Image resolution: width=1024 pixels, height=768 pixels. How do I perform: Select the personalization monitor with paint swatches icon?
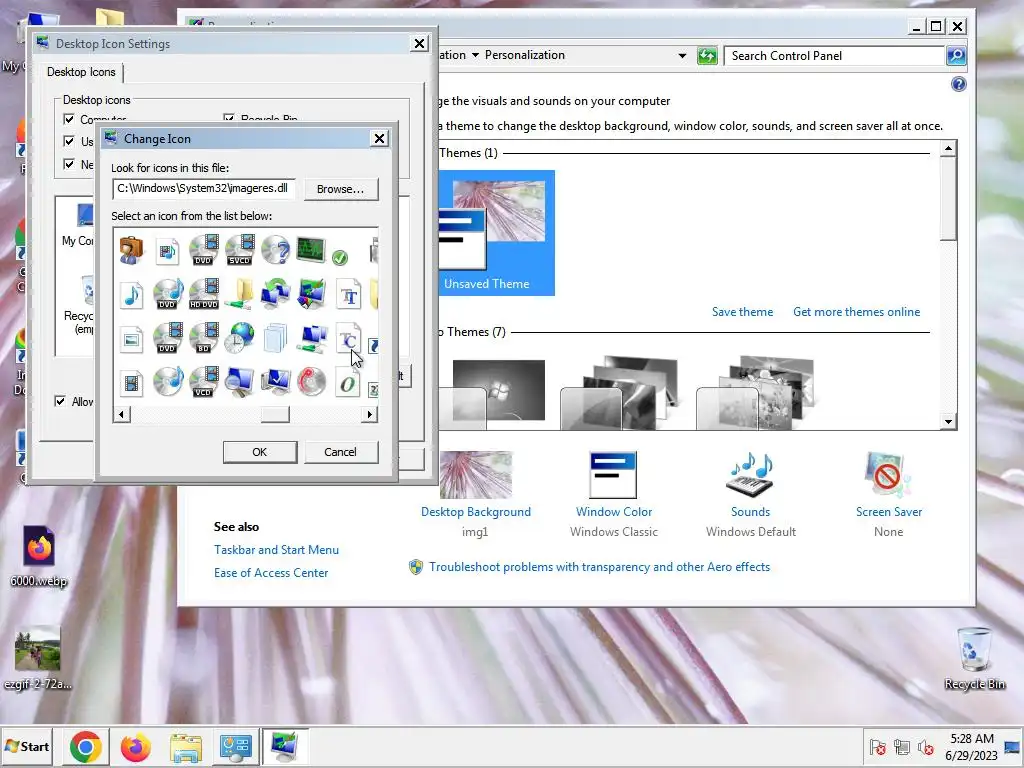[311, 295]
